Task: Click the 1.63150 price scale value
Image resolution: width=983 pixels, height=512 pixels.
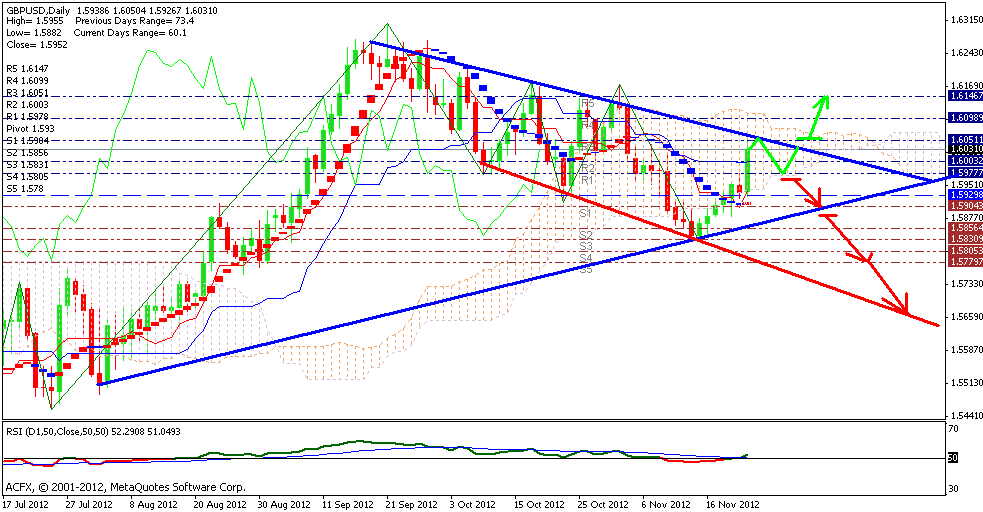Action: tap(965, 20)
